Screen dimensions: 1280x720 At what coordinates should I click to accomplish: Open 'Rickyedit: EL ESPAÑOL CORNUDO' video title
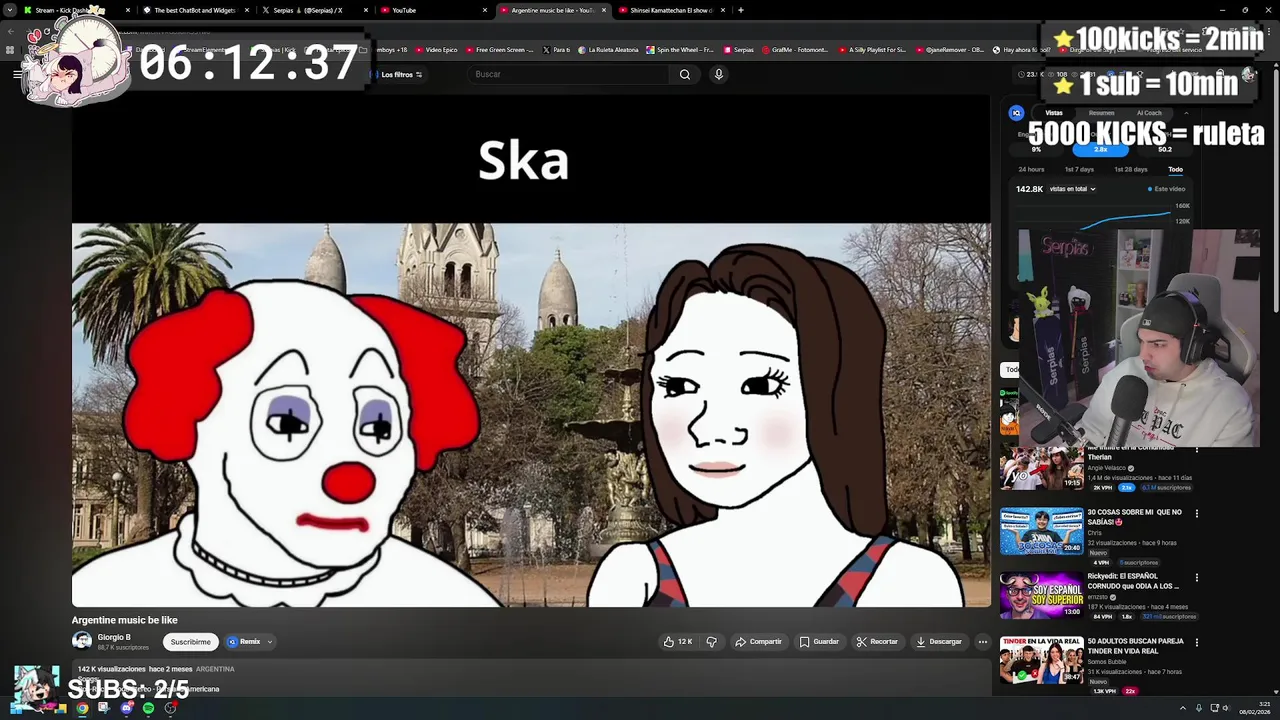(1133, 581)
